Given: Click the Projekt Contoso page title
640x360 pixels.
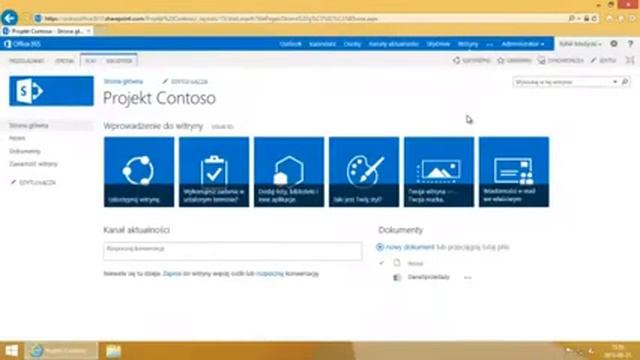Looking at the screenshot, I should coord(159,98).
